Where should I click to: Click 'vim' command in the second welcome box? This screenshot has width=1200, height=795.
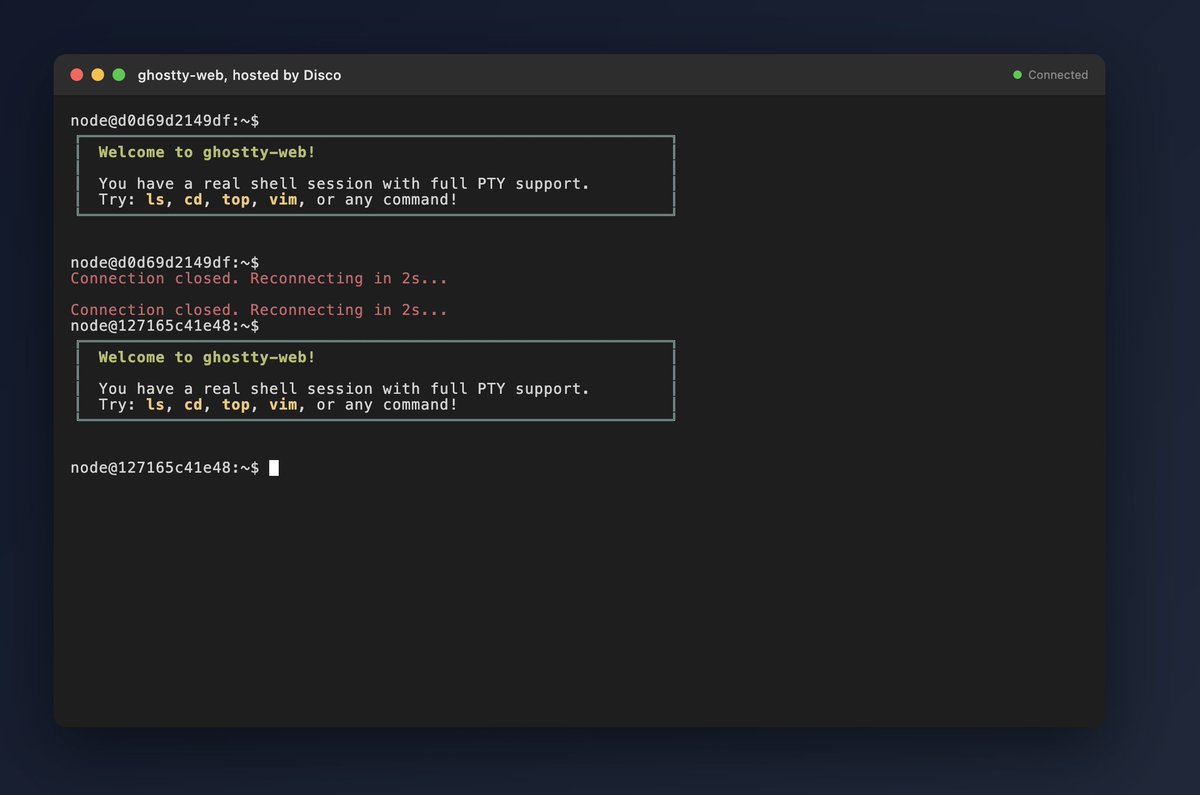[x=283, y=405]
